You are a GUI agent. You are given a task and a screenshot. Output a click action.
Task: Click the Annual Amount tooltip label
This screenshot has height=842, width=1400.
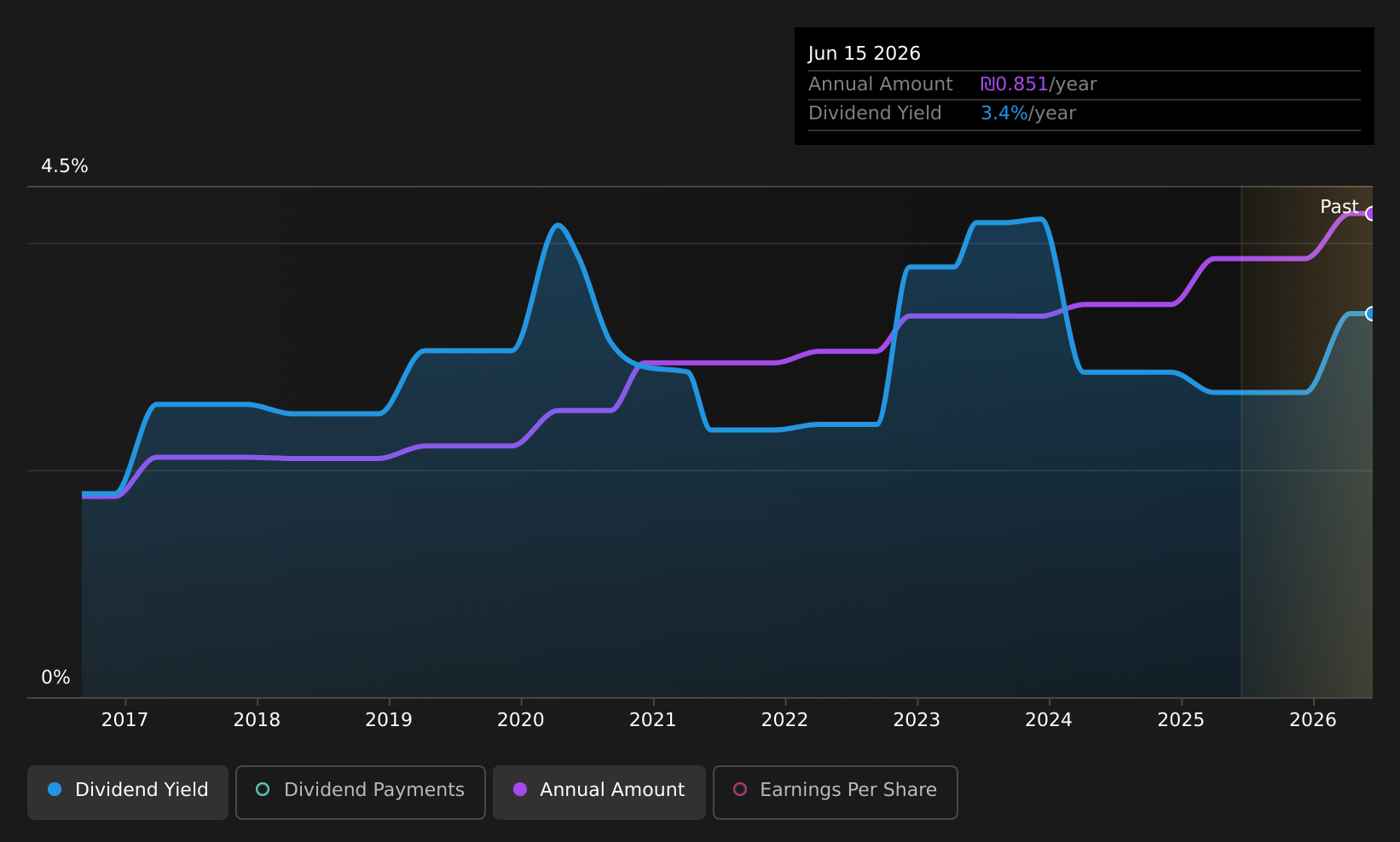881,84
